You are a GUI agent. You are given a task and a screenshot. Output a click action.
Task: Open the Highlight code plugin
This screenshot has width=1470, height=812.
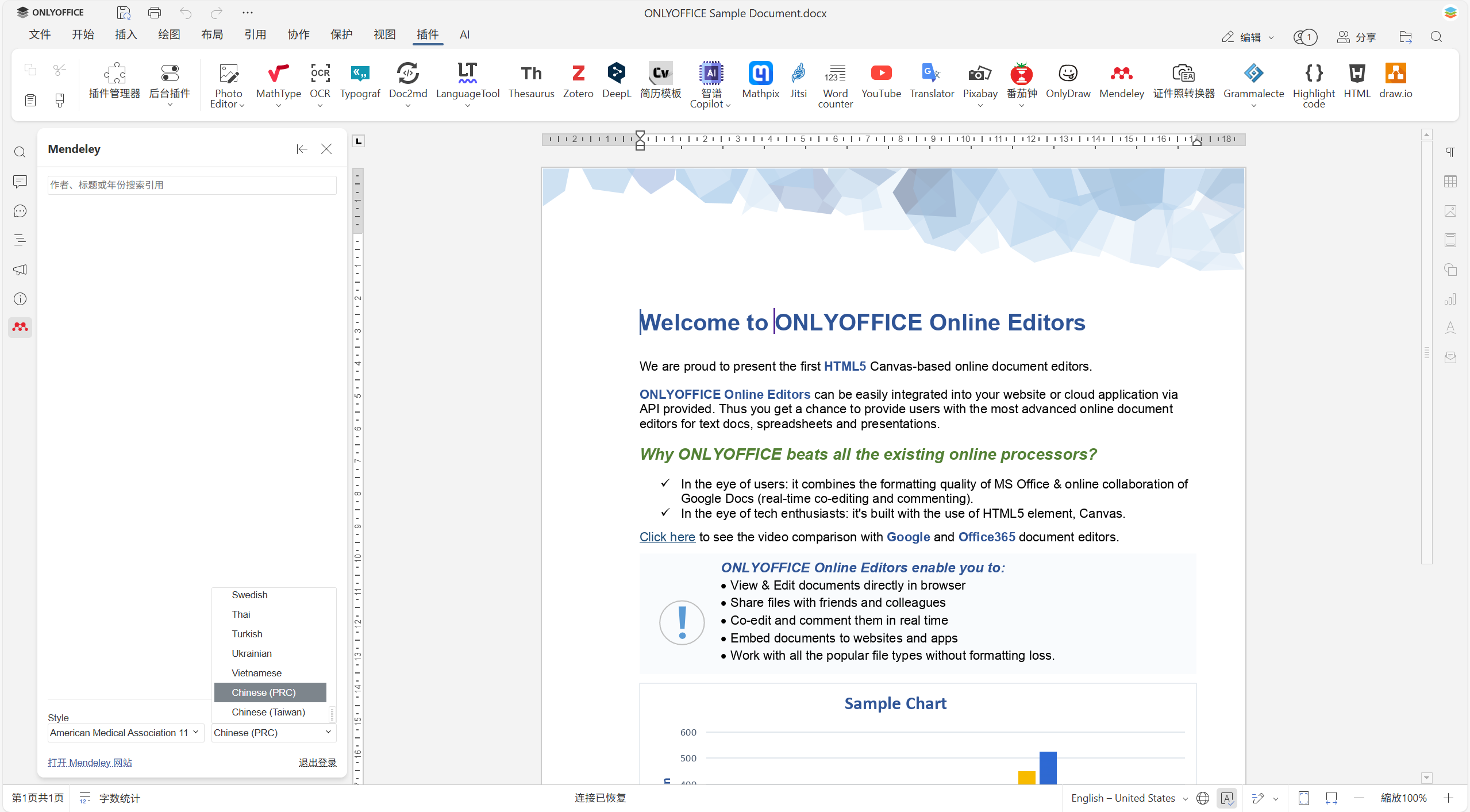click(1314, 85)
